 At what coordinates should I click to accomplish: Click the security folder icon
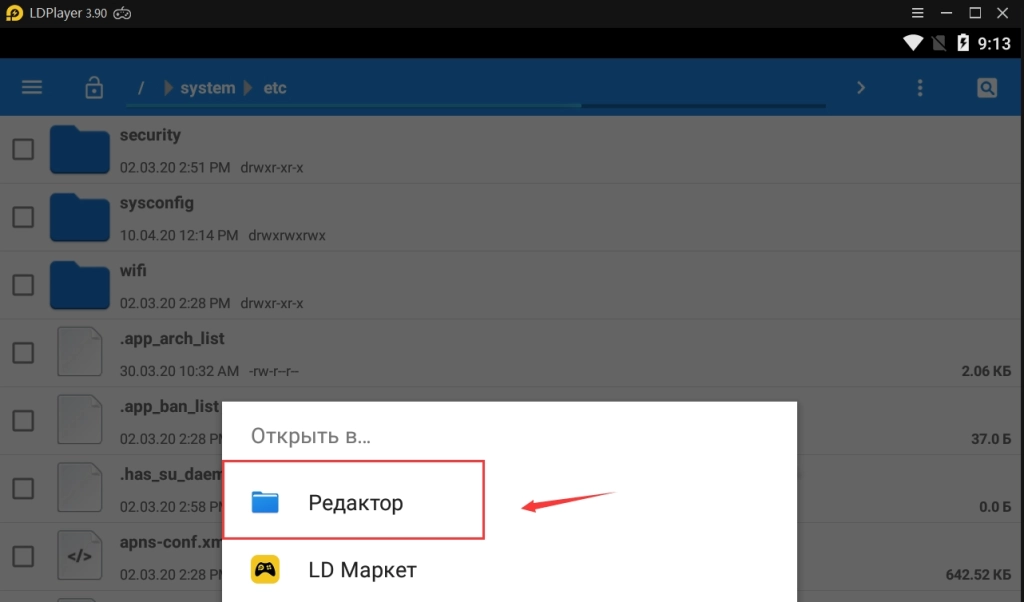[x=79, y=148]
